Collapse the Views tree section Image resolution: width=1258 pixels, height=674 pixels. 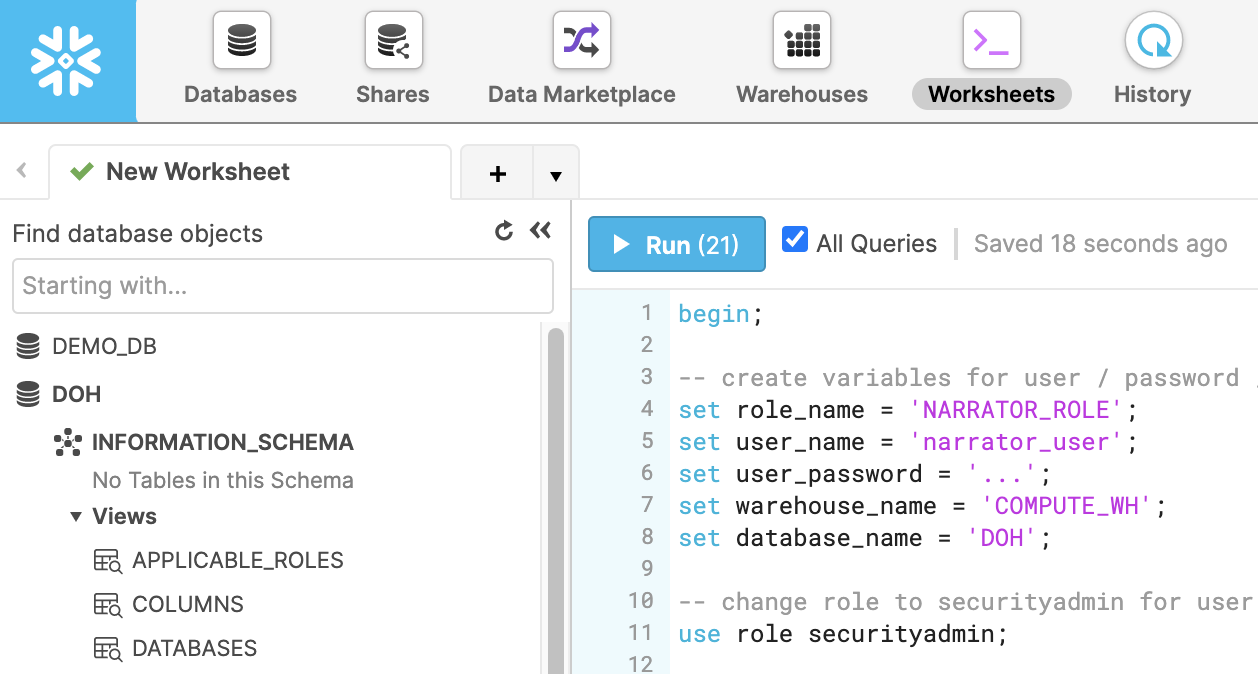(x=76, y=517)
